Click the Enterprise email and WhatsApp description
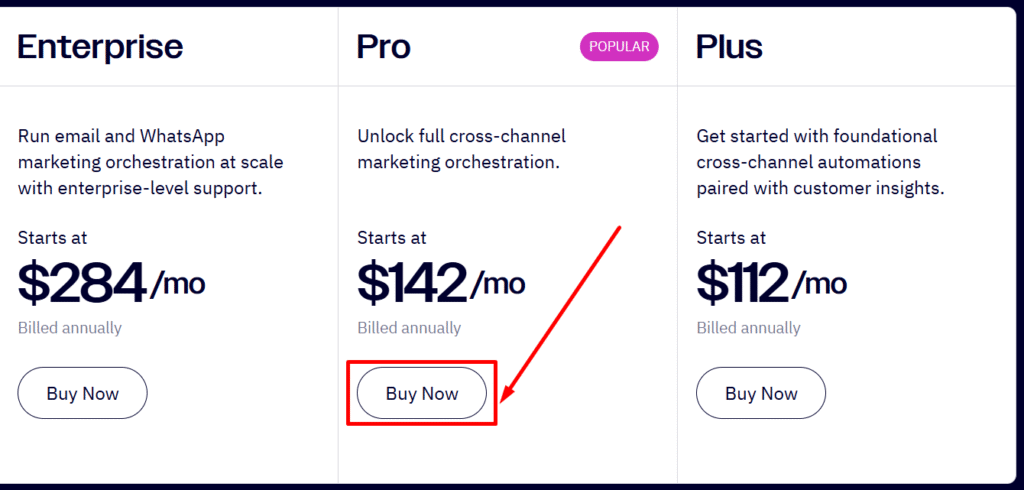The height and width of the screenshot is (490, 1024). [x=140, y=161]
